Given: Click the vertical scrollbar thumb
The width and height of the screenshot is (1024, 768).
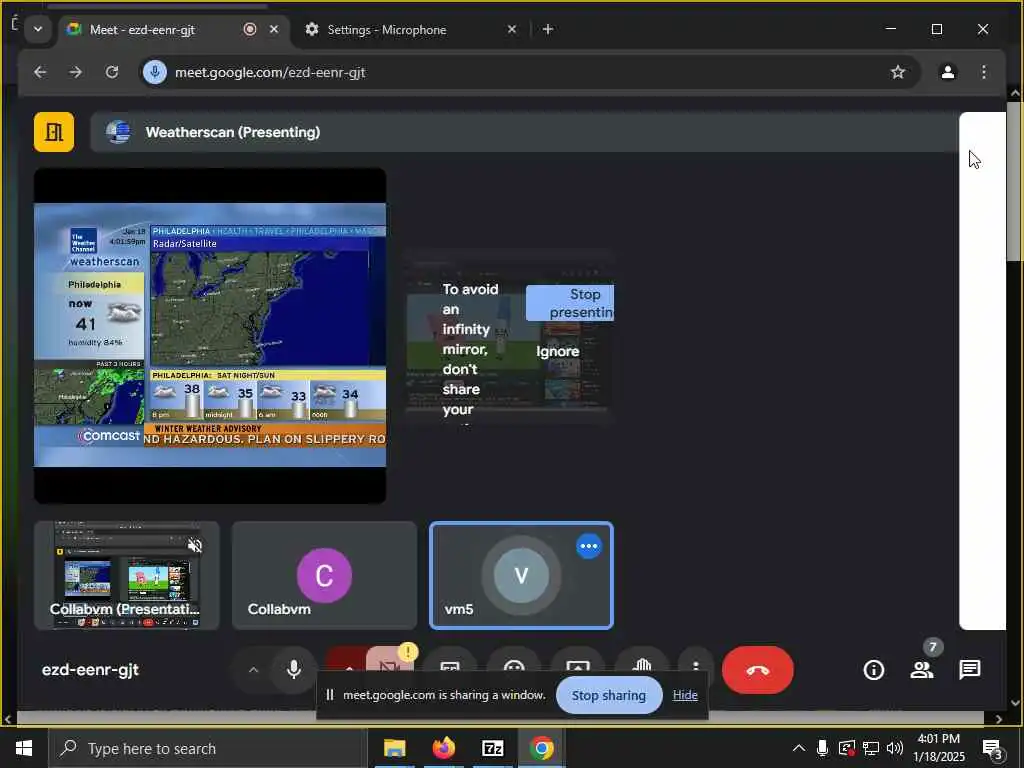Looking at the screenshot, I should coord(1014,180).
